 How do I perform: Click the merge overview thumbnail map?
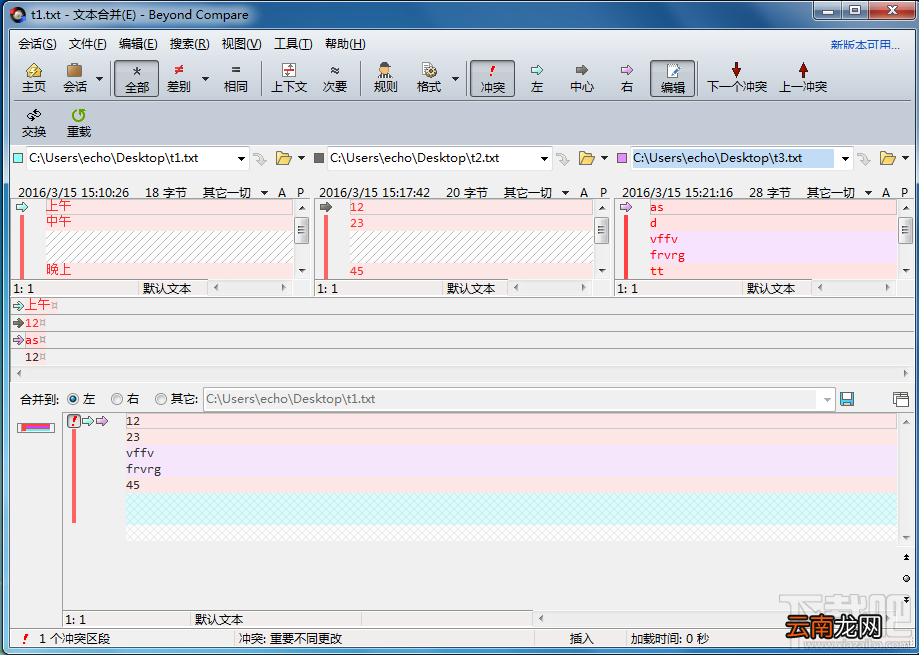(36, 428)
